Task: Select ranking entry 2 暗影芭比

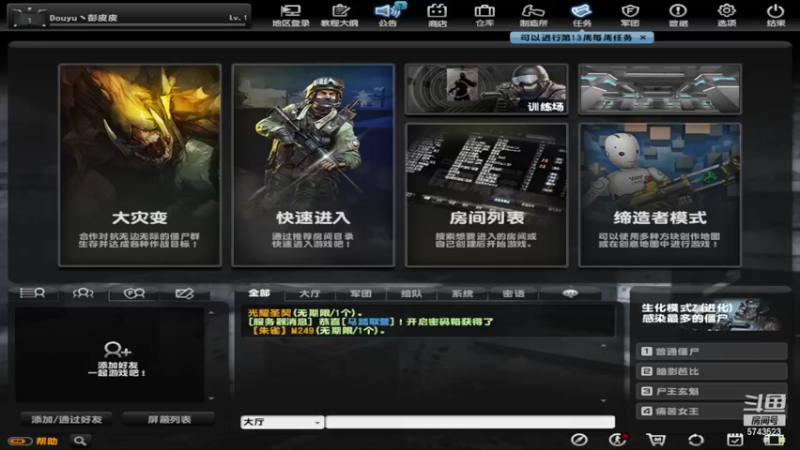Action: coord(711,371)
